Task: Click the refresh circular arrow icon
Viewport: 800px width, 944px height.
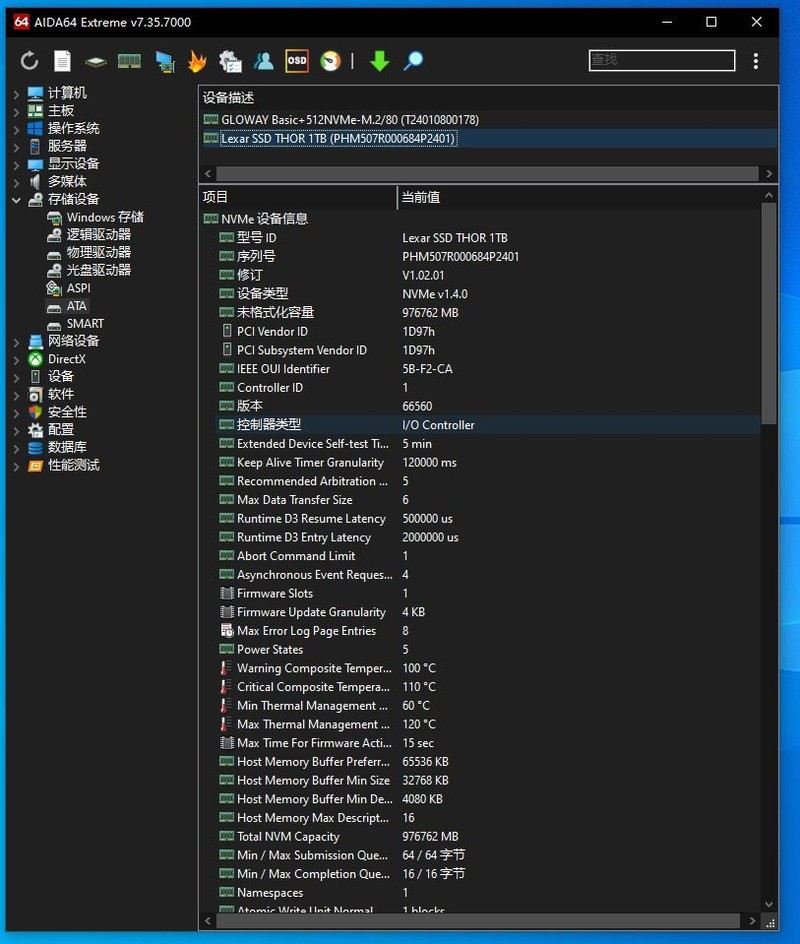Action: [30, 60]
